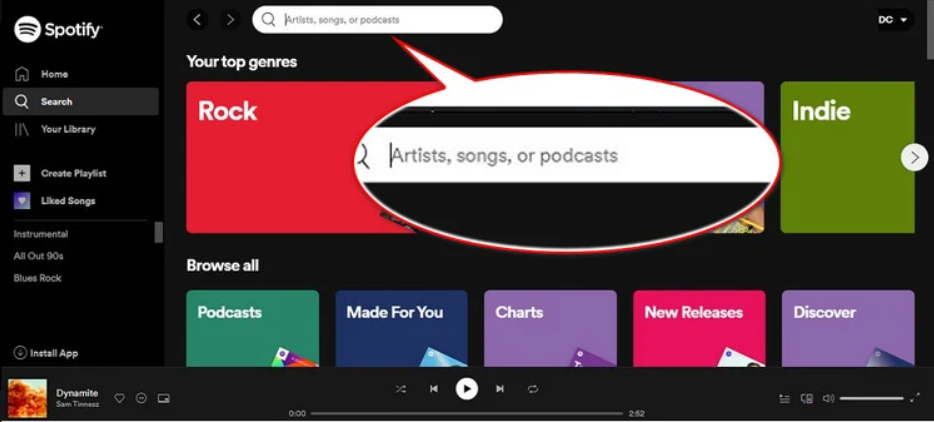Hide this song with the minus-circle icon
The width and height of the screenshot is (934, 422).
point(141,398)
